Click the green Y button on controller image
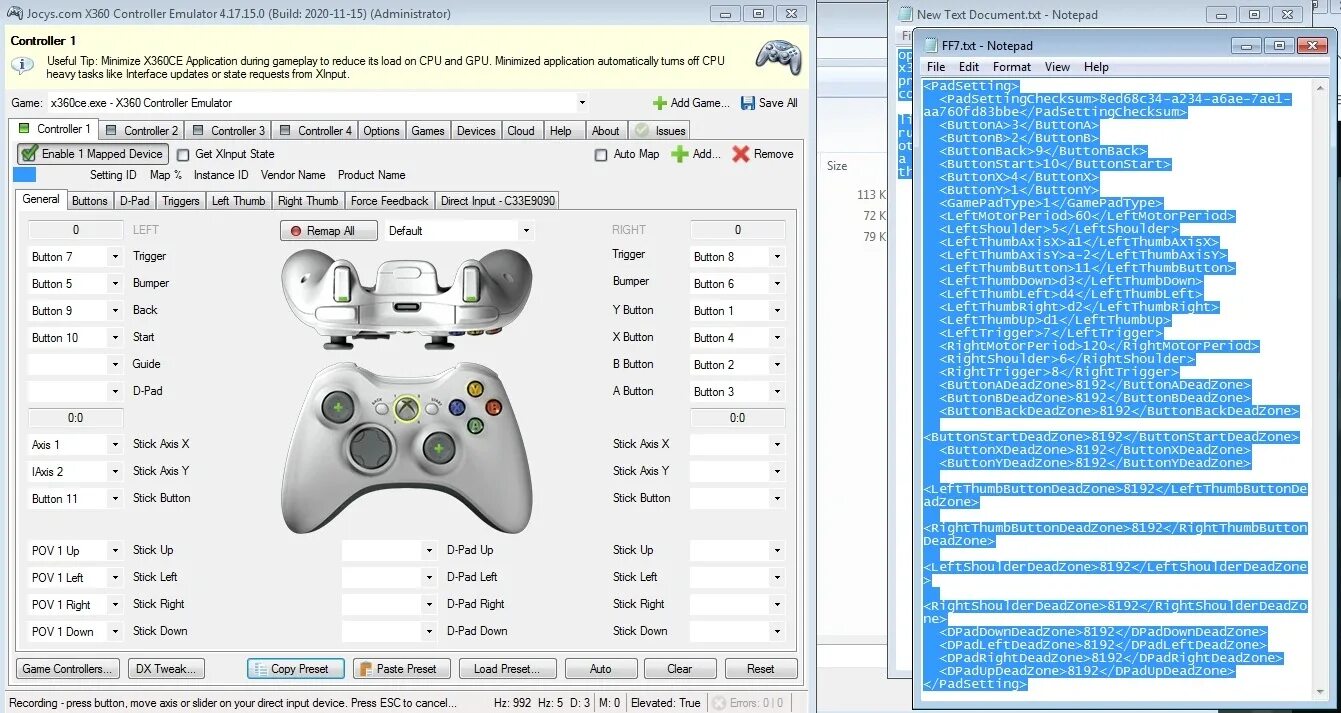1341x713 pixels. tap(476, 388)
